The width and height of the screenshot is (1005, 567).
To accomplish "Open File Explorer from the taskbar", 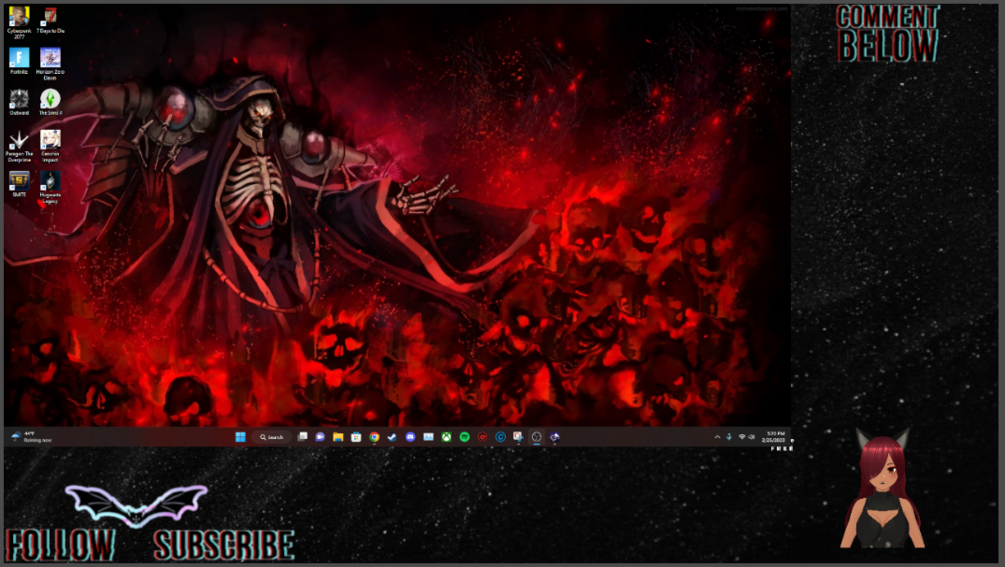I will point(338,437).
